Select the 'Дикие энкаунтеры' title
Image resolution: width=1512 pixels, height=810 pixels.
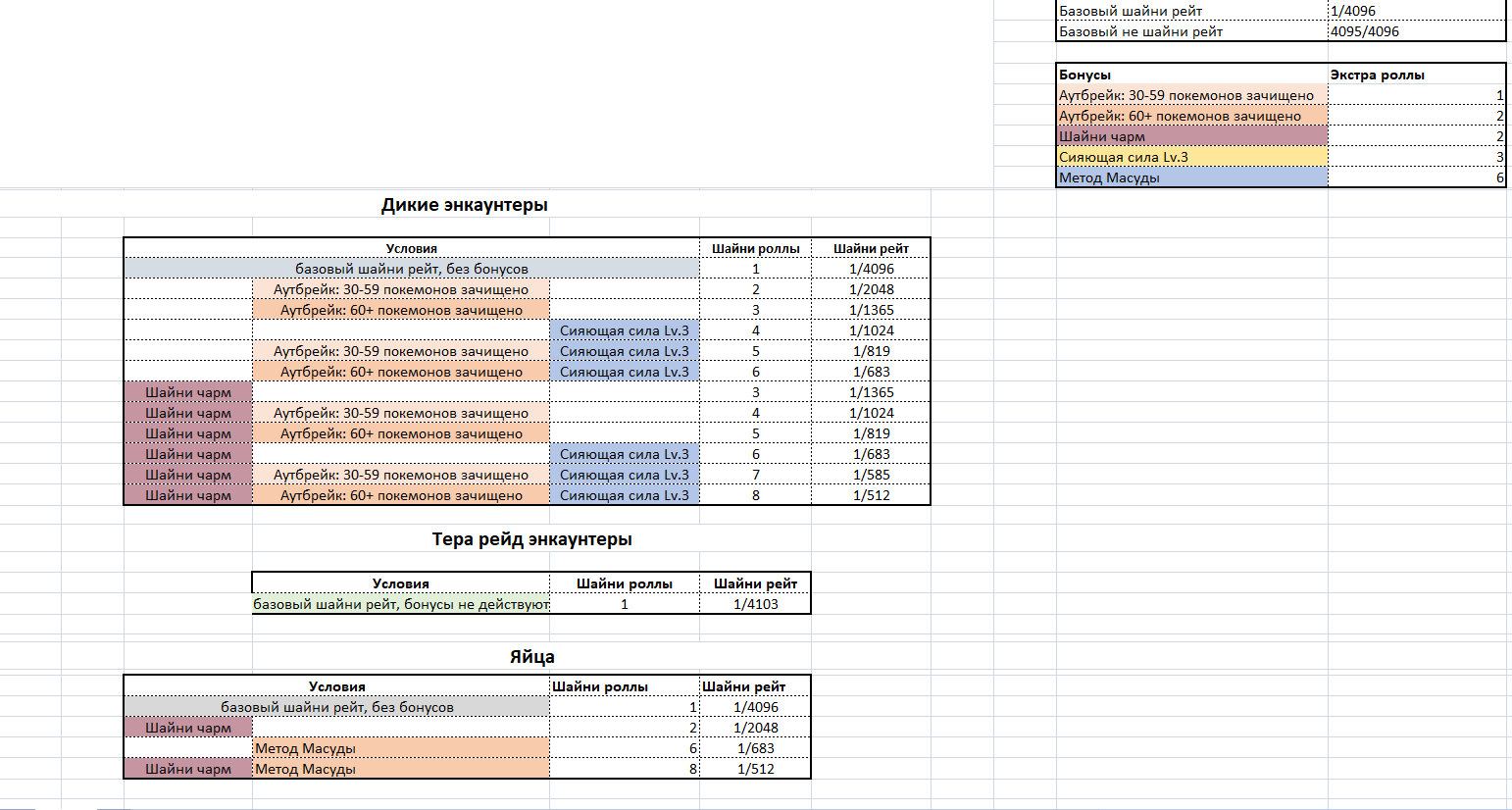(x=465, y=205)
